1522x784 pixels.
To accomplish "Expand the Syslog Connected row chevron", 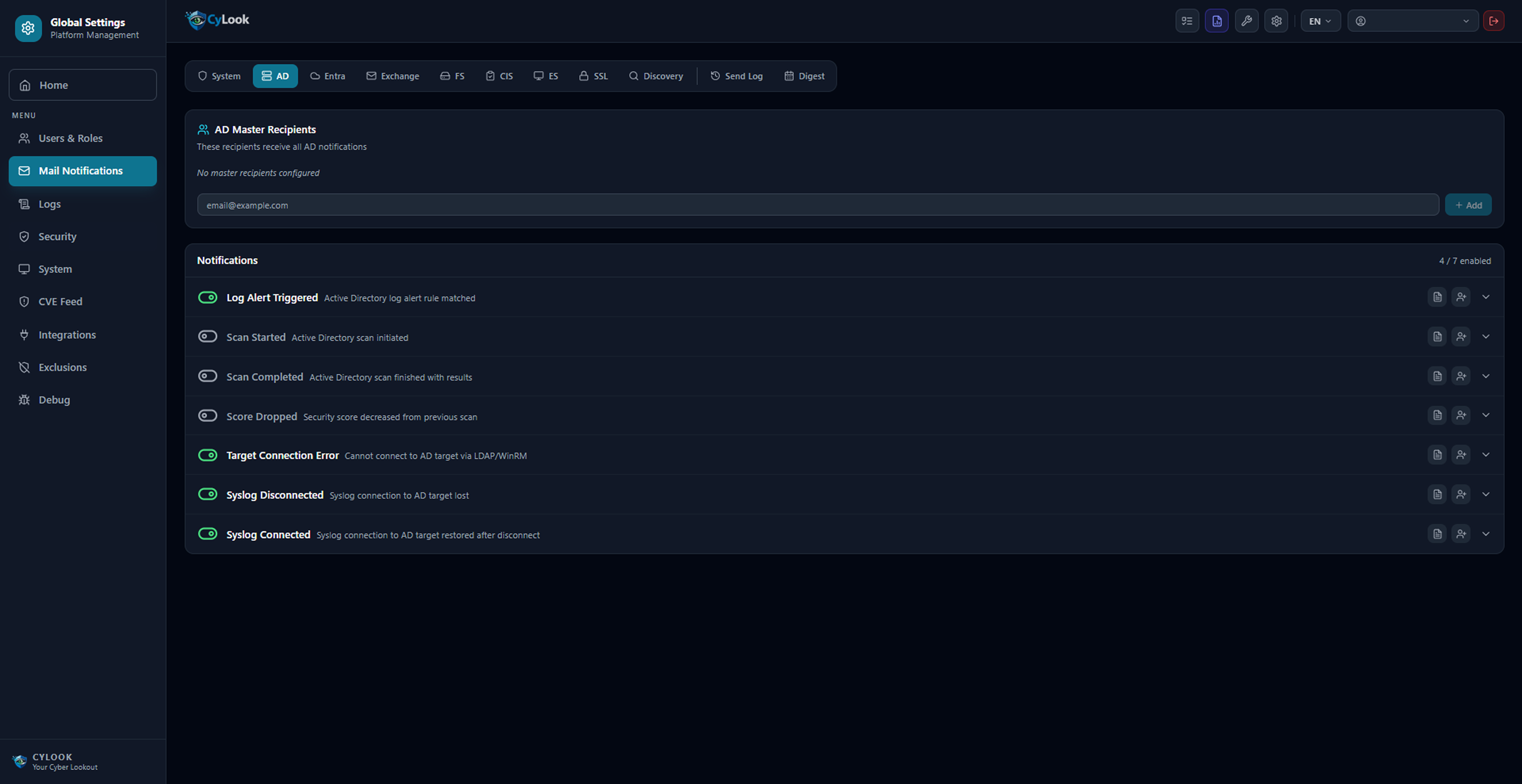I will pyautogui.click(x=1486, y=534).
